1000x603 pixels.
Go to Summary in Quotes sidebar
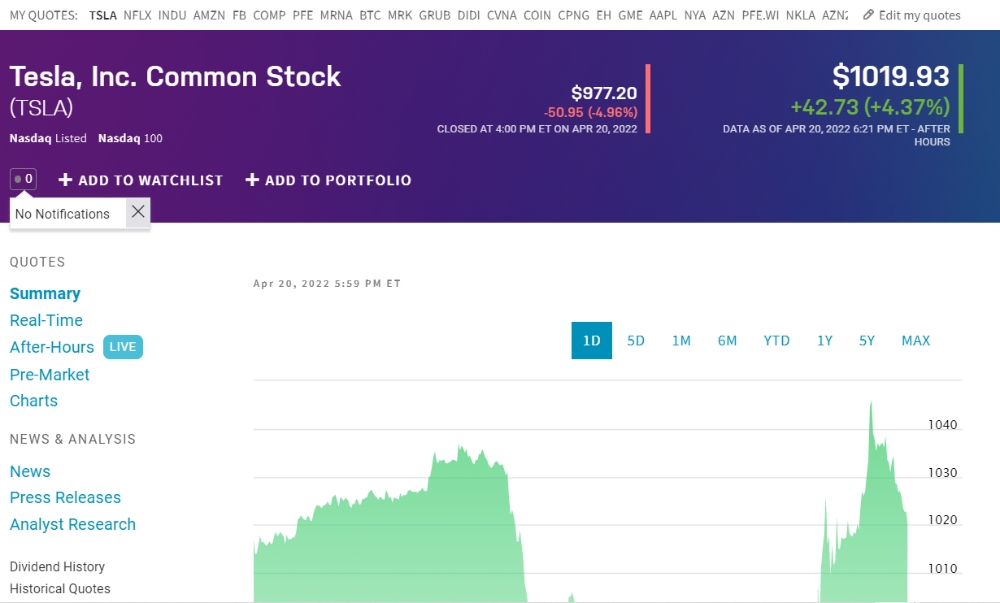tap(45, 293)
